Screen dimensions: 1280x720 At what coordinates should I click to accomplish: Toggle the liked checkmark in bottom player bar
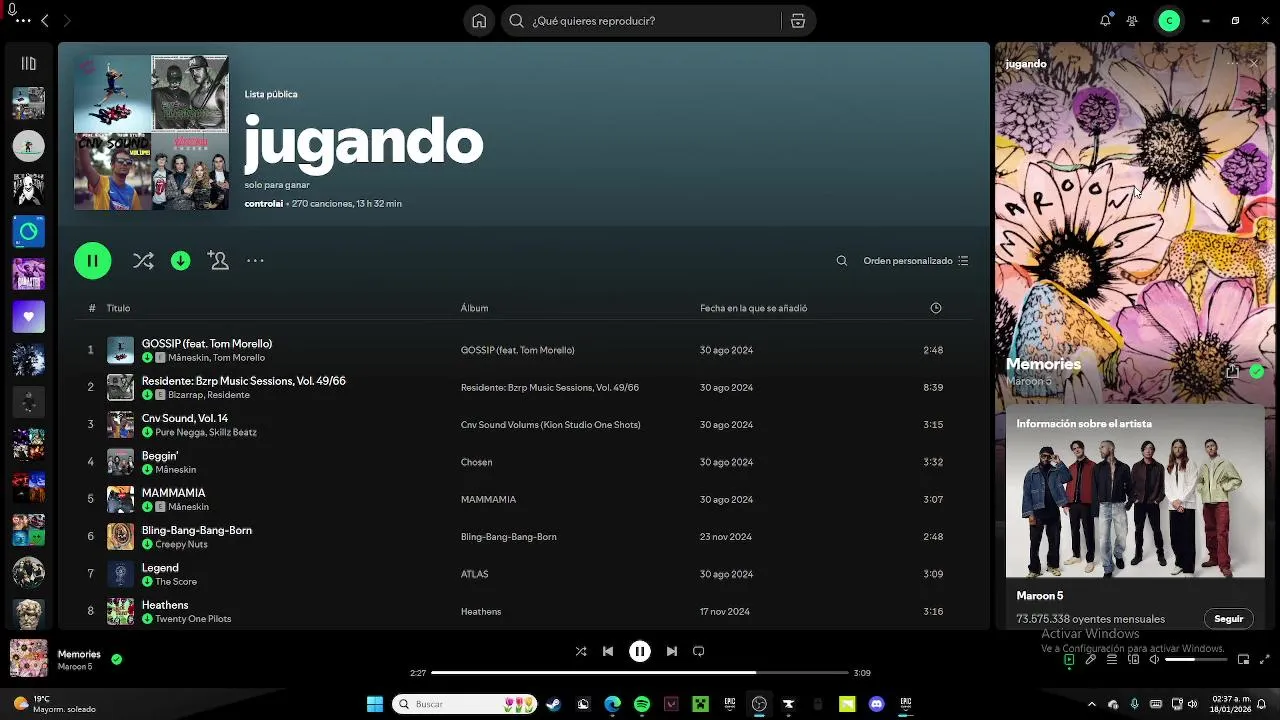117,660
